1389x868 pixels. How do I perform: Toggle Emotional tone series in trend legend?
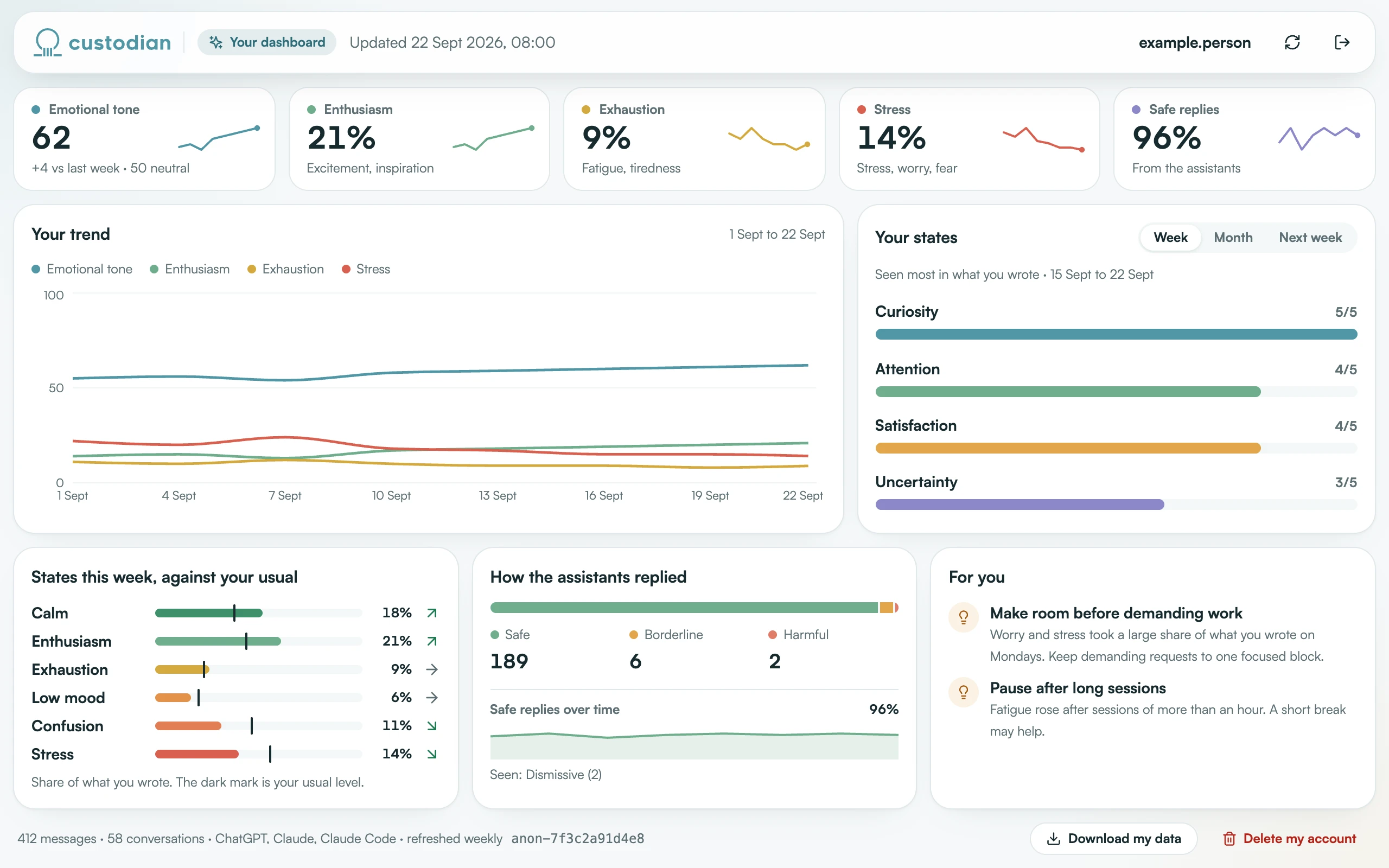coord(82,269)
